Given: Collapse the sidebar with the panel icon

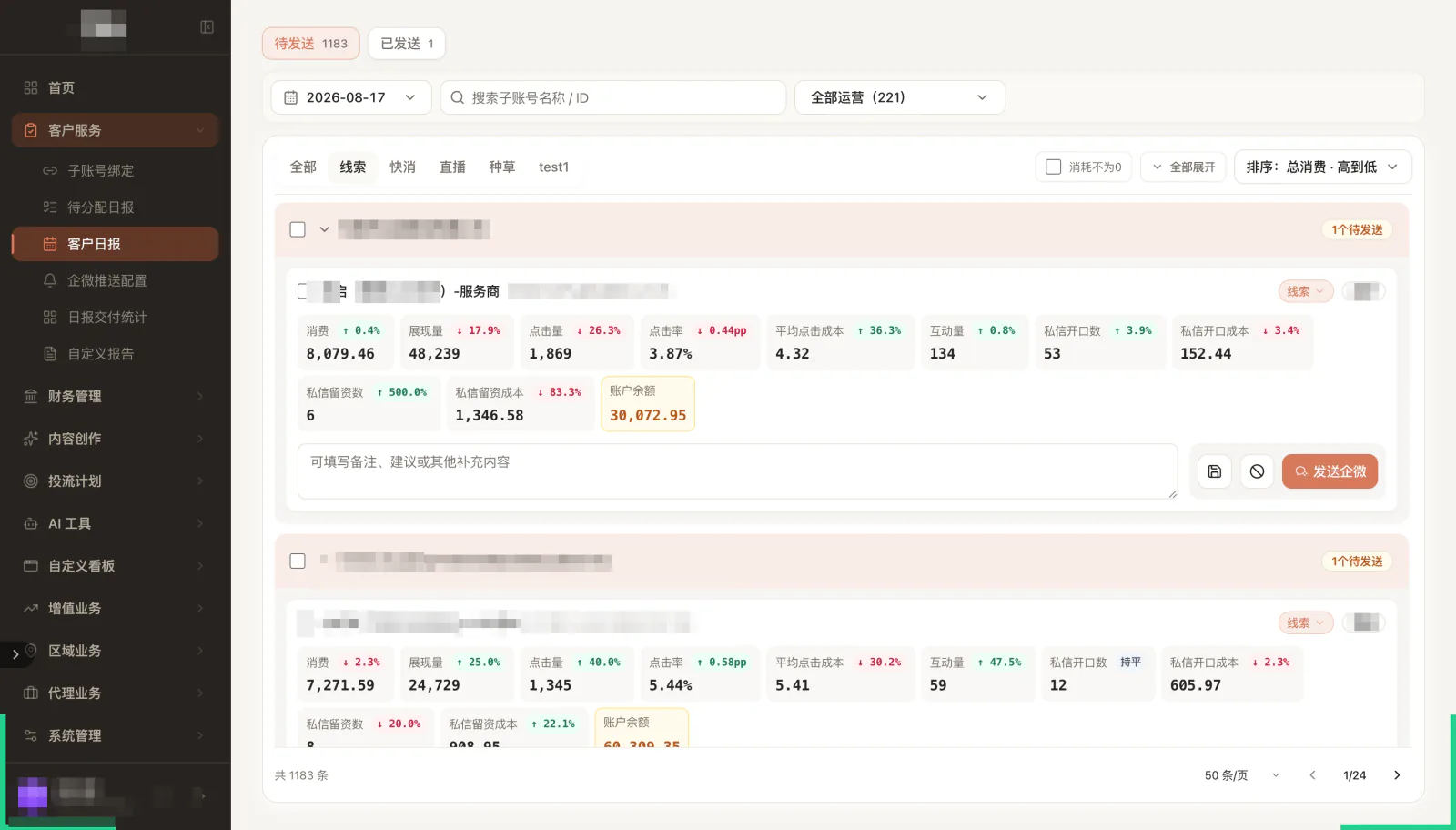Looking at the screenshot, I should click(207, 27).
